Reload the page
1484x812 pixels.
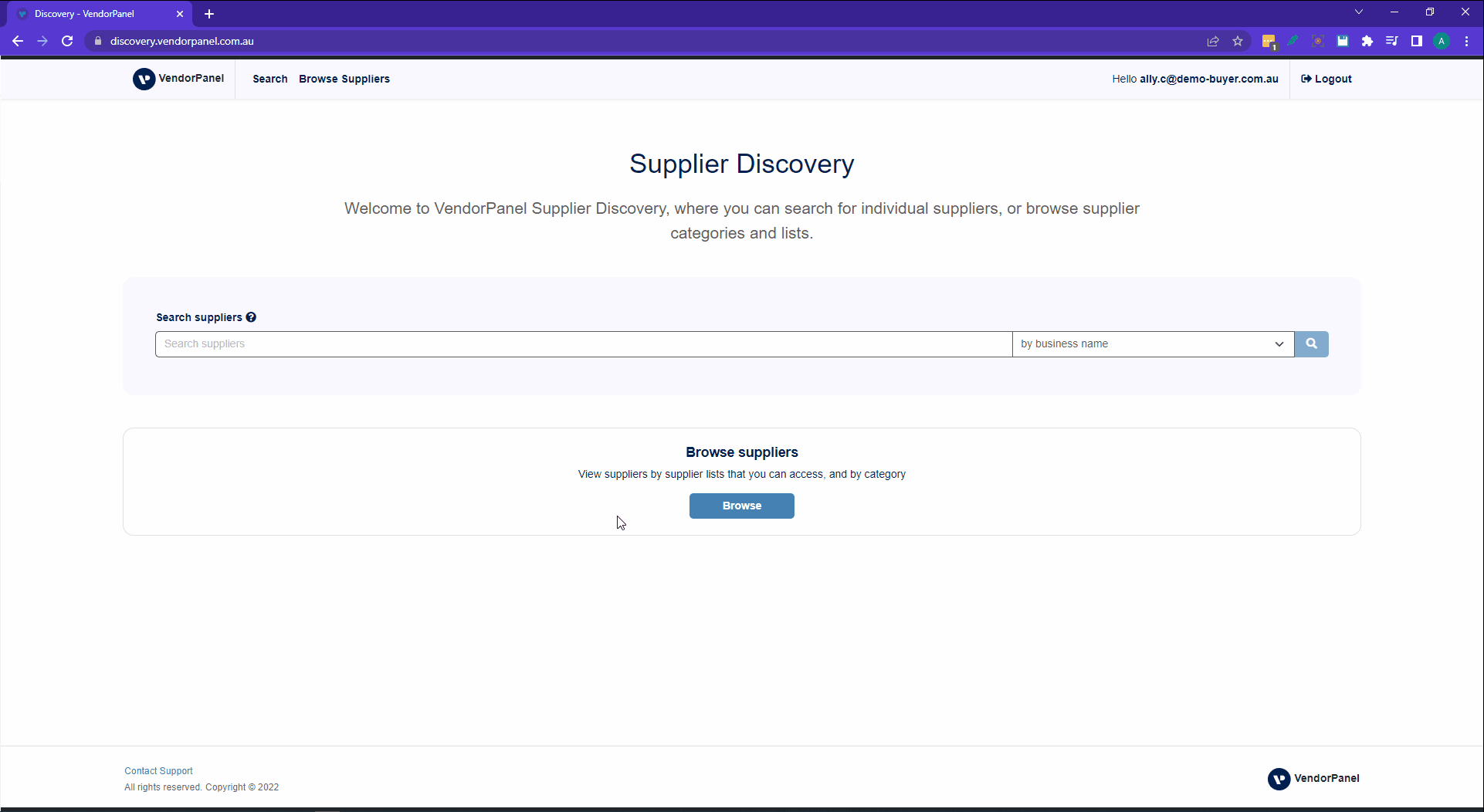[67, 42]
